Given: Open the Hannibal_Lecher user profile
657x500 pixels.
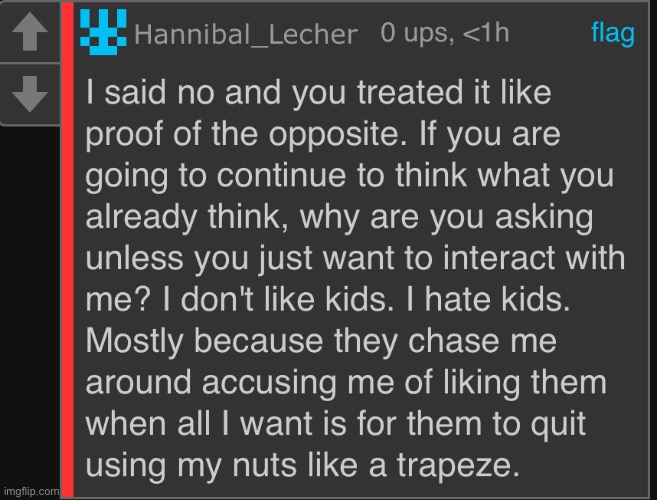Looking at the screenshot, I should point(246,34).
